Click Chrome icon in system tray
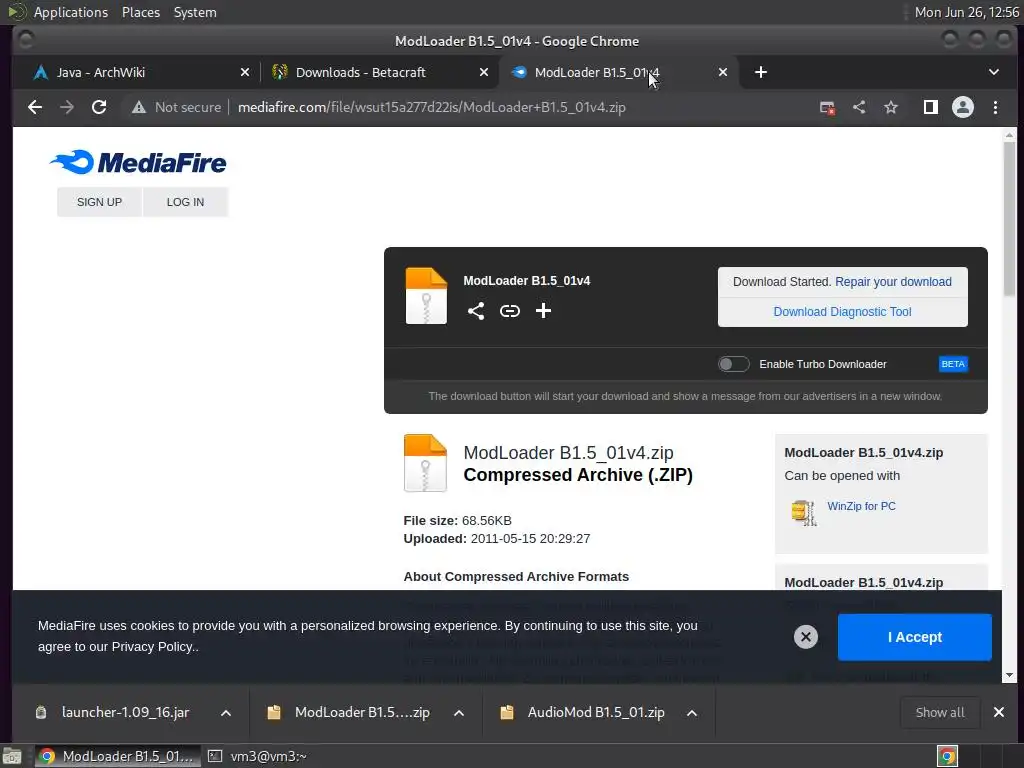1024x768 pixels. tap(948, 756)
